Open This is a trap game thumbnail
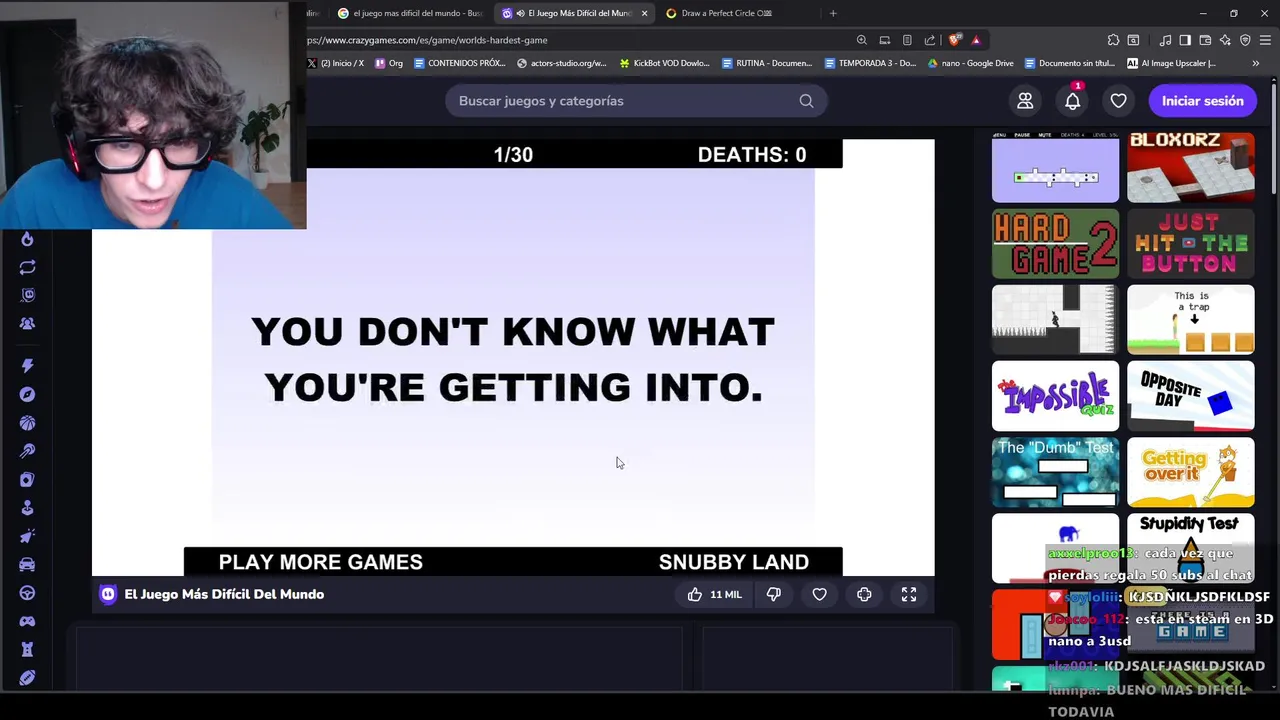Viewport: 1280px width, 720px height. [x=1190, y=320]
